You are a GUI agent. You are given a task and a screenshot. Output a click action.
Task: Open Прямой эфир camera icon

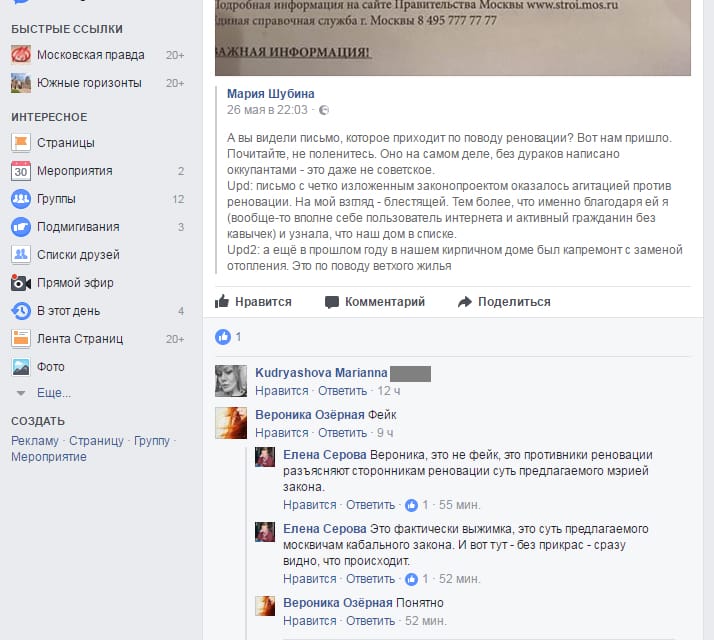pyautogui.click(x=21, y=283)
